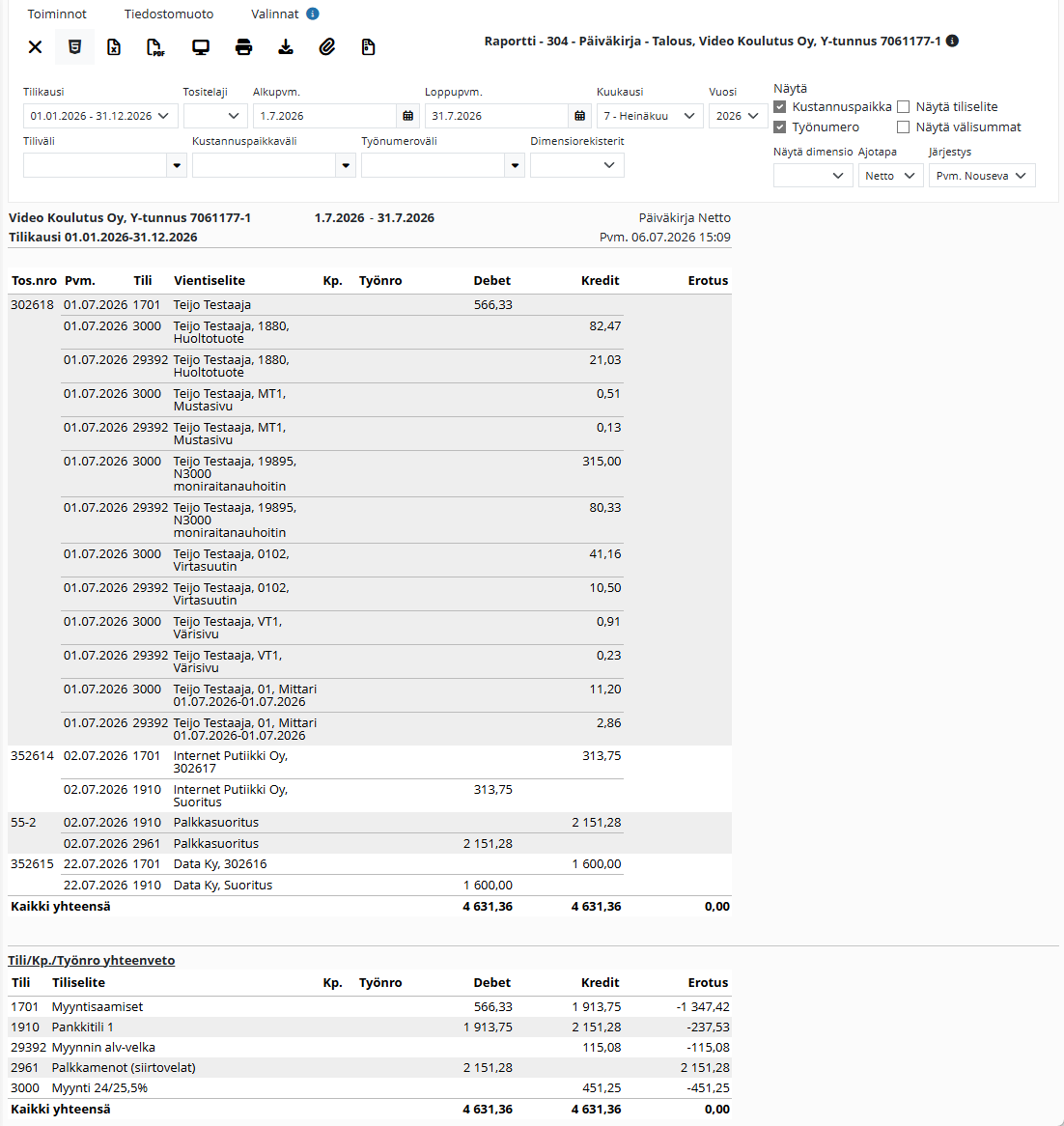The image size is (1064, 1126).
Task: Close the report with the X icon
Action: tap(35, 47)
